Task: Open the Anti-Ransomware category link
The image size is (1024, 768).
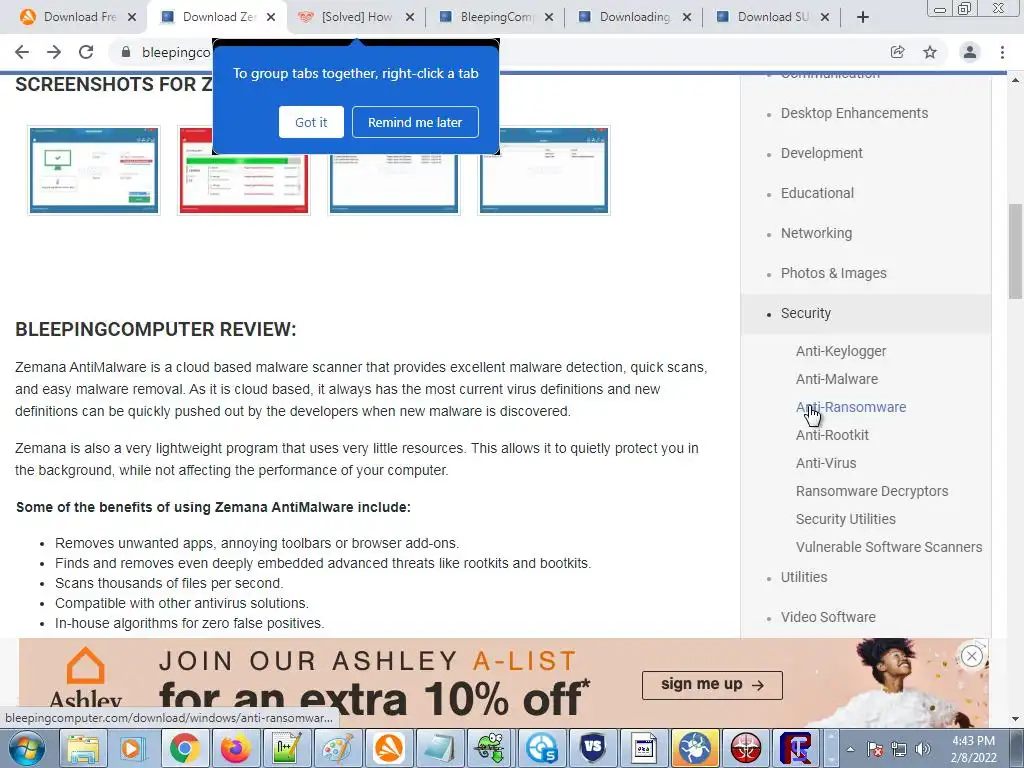Action: coord(851,407)
